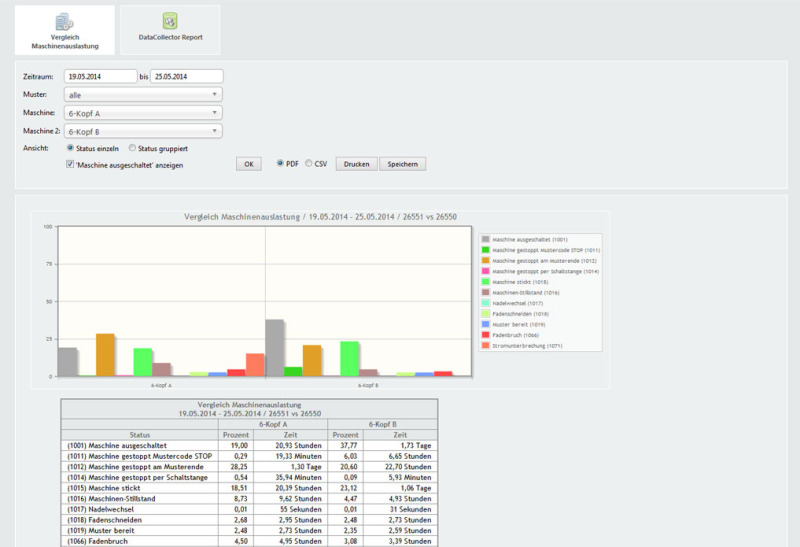Toggle 'Maschine ausgeschaltet' anzeigen checkbox
The image size is (800, 547).
tap(70, 164)
